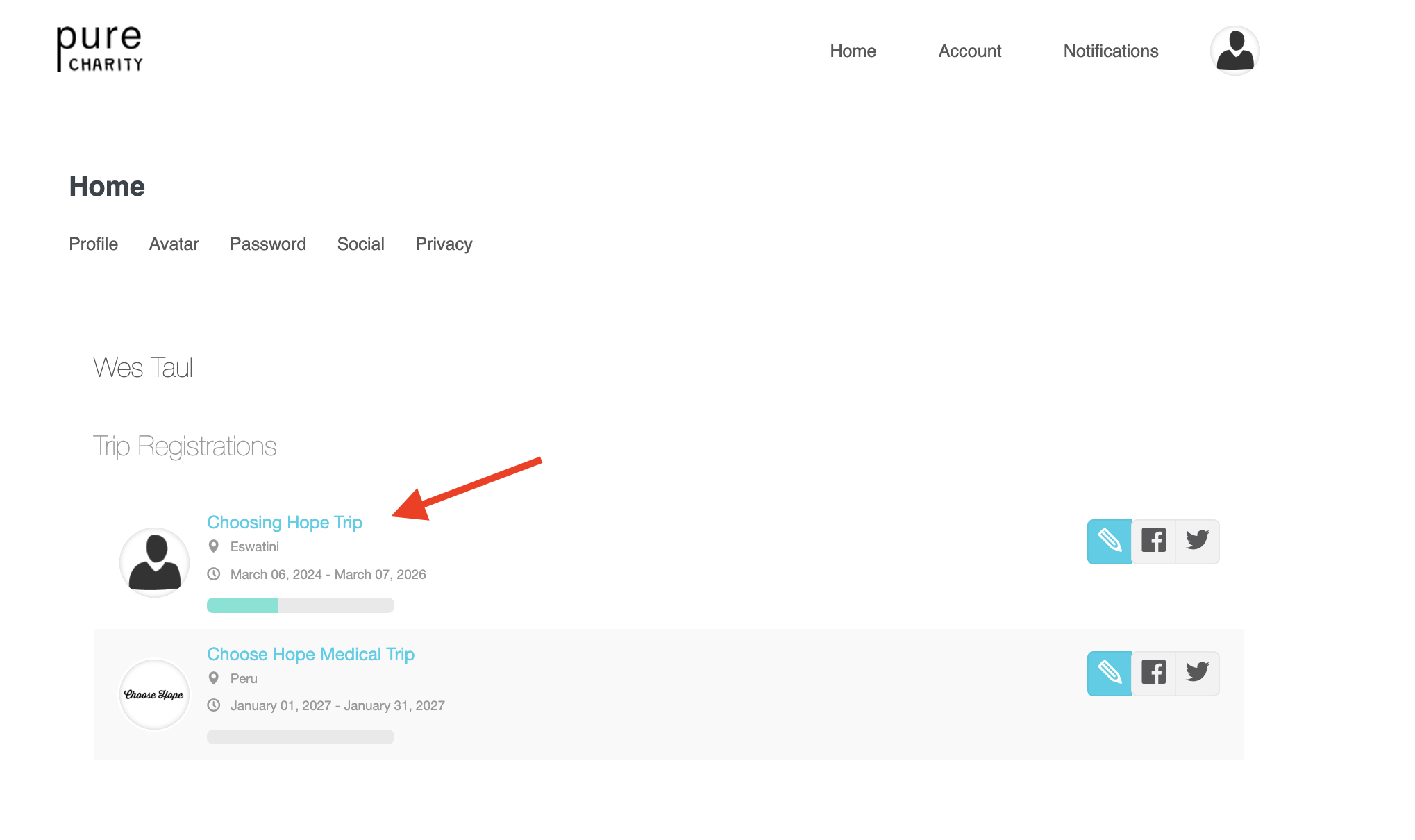This screenshot has height=840, width=1415.
Task: Switch to the Social tab
Action: [361, 244]
